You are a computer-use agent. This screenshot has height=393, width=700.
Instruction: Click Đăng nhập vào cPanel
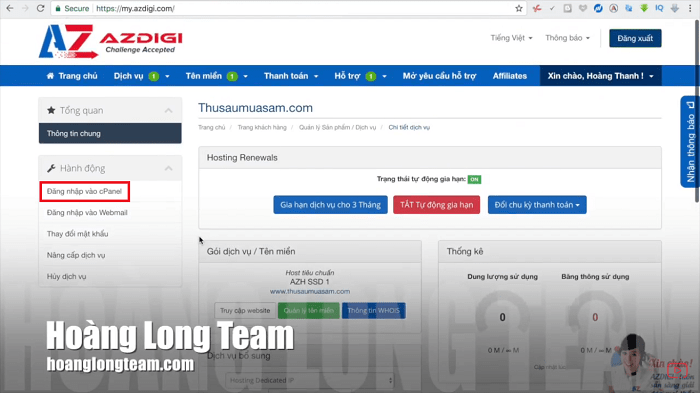point(84,191)
